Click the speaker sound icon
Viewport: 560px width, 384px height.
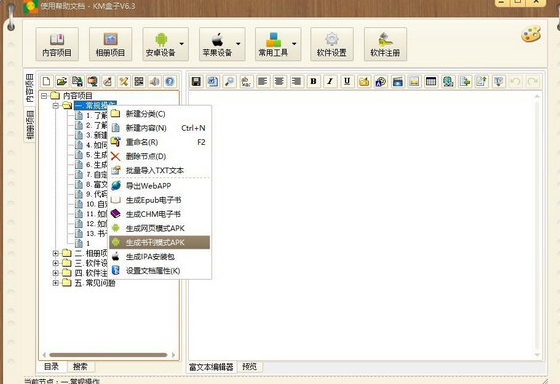pos(154,81)
